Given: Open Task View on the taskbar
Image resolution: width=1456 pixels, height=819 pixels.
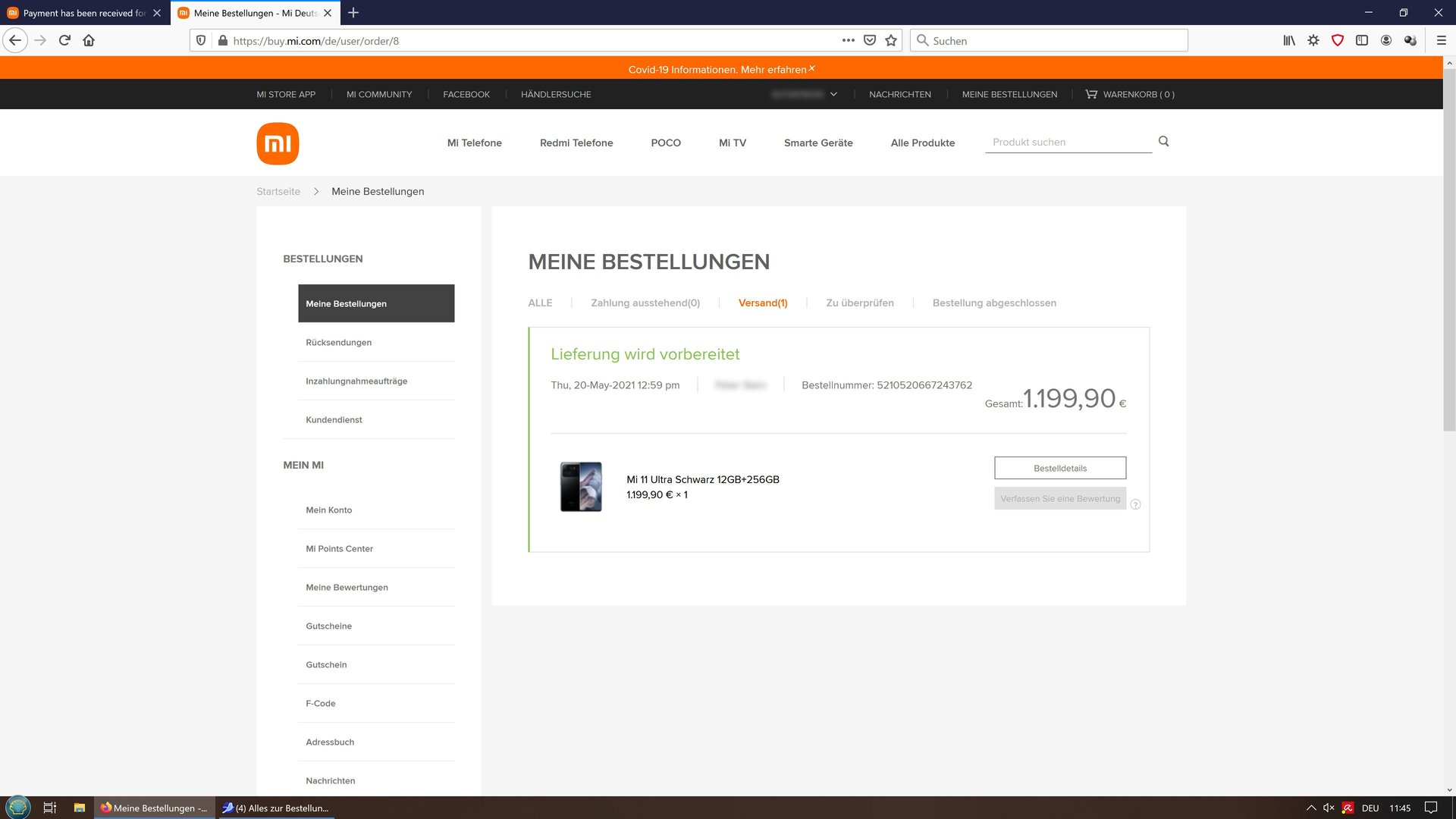Looking at the screenshot, I should (x=50, y=808).
